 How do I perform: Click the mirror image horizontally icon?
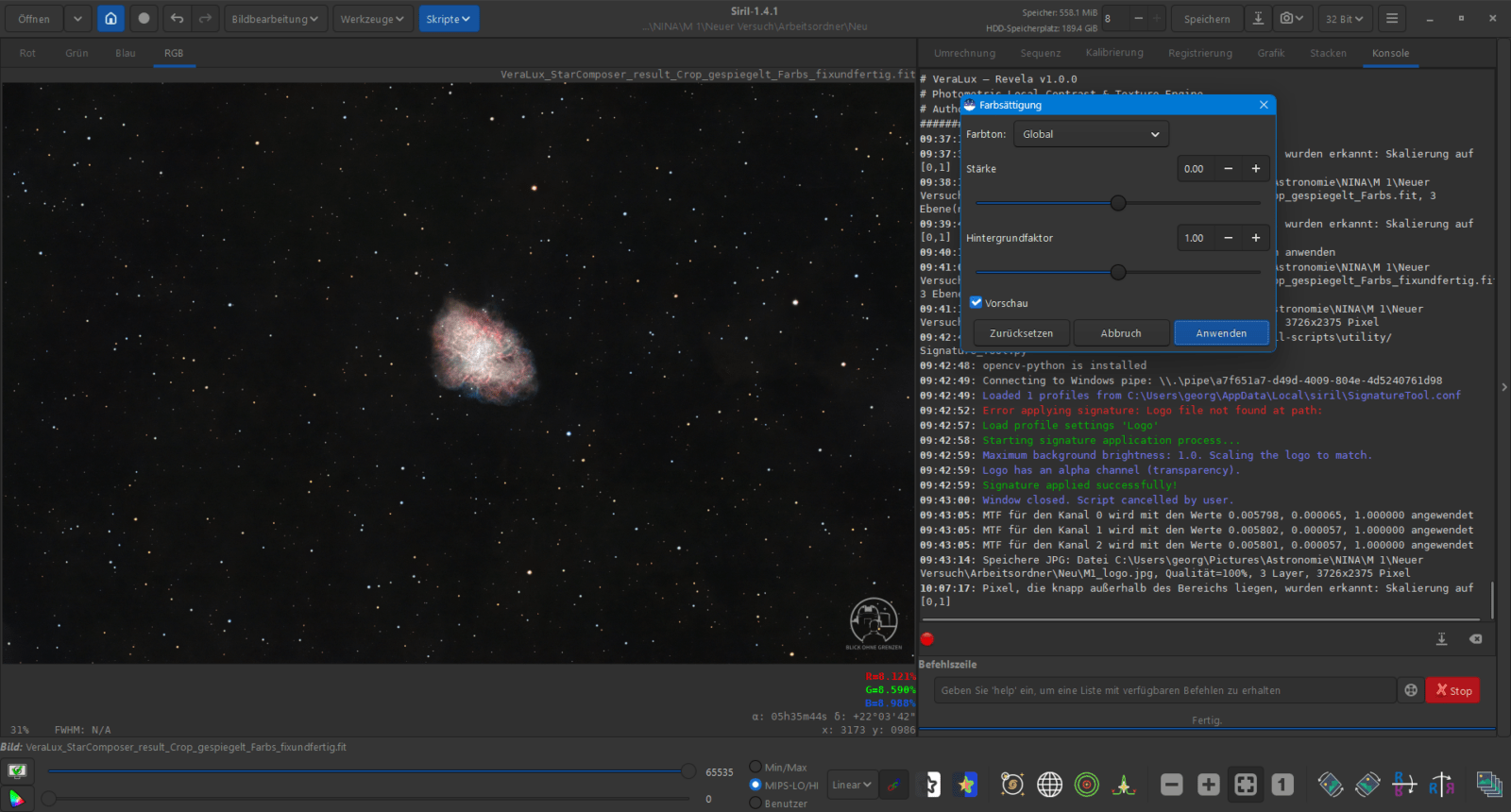point(1441,785)
